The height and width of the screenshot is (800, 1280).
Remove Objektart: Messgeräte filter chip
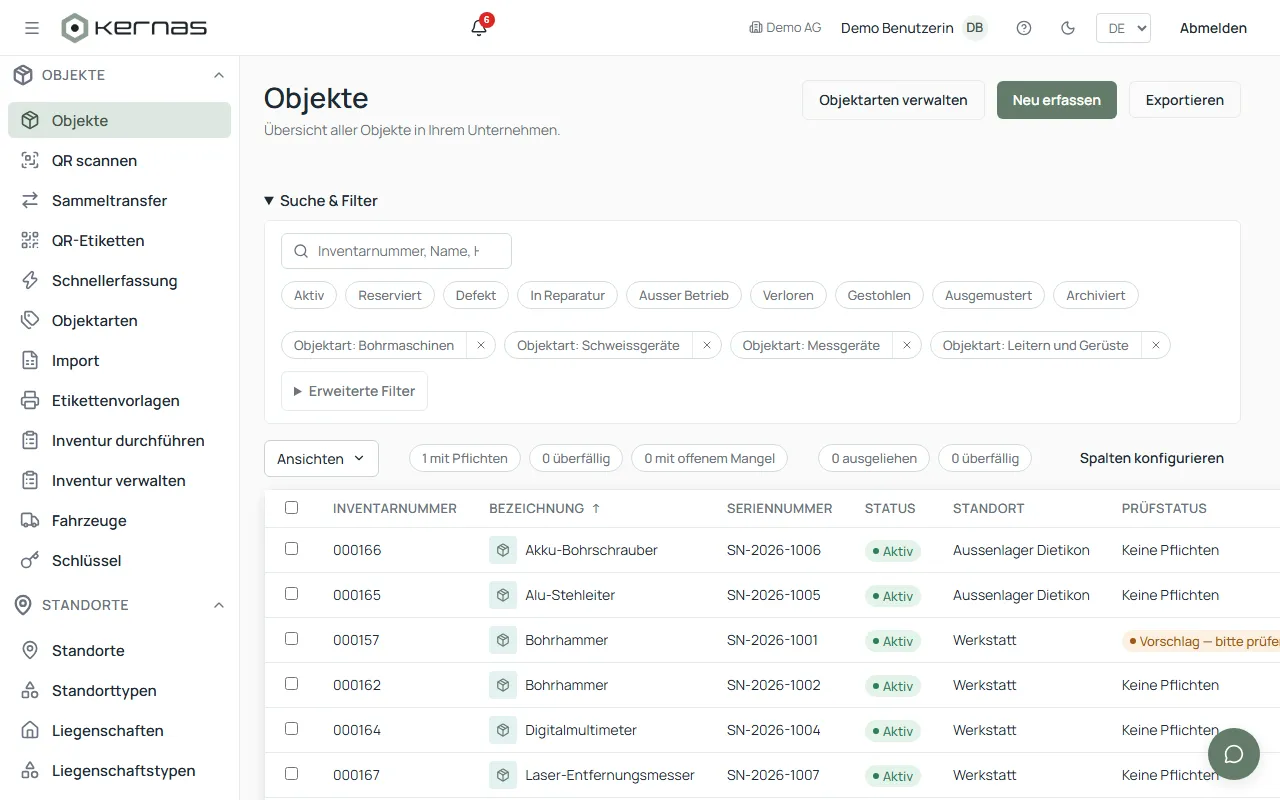point(907,345)
